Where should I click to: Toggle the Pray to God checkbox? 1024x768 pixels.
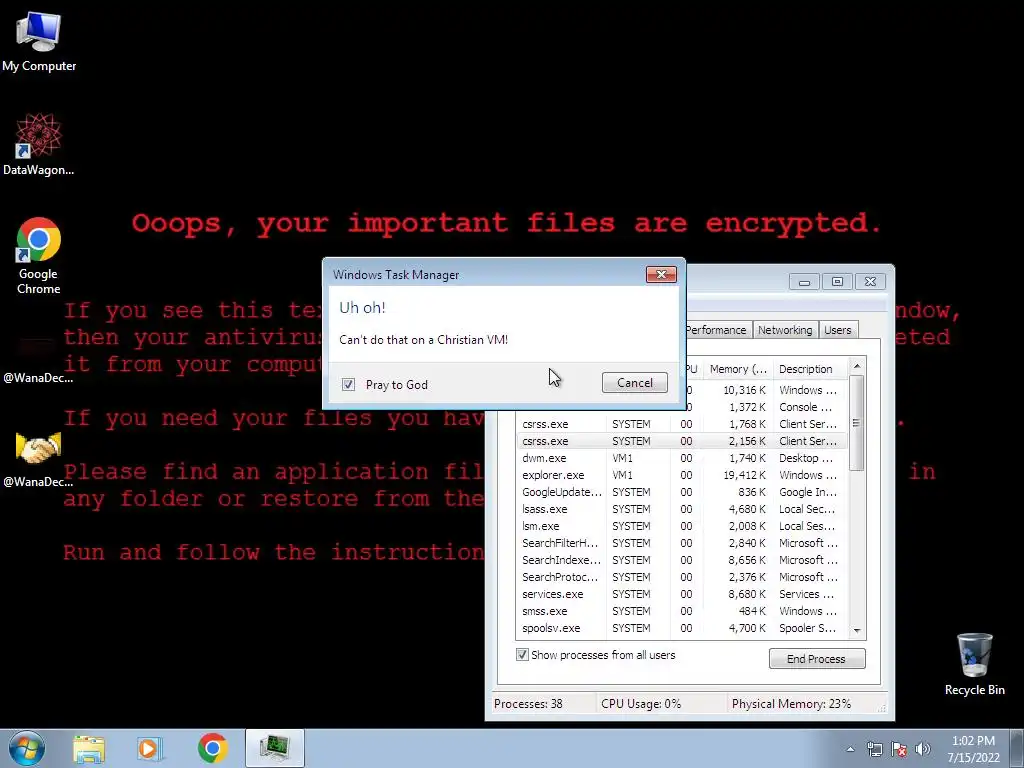349,385
